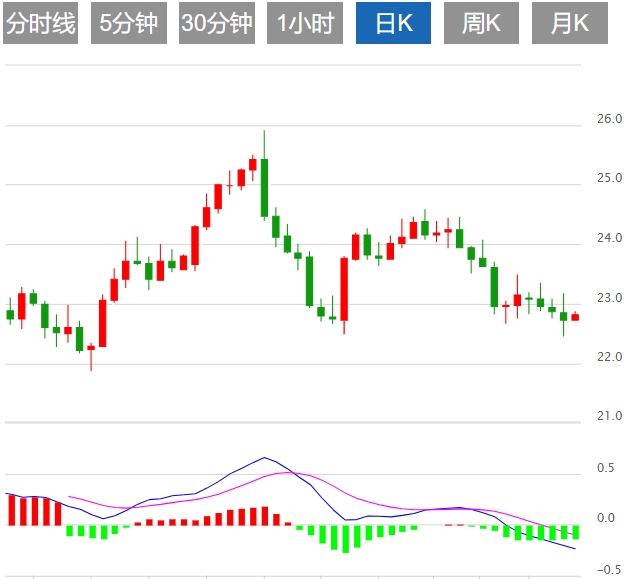
Task: Select the 5分钟 interval tab
Action: 129,23
